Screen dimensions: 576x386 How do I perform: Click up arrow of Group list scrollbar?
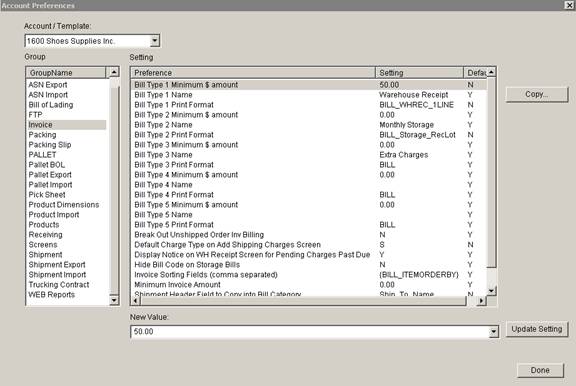pyautogui.click(x=114, y=72)
